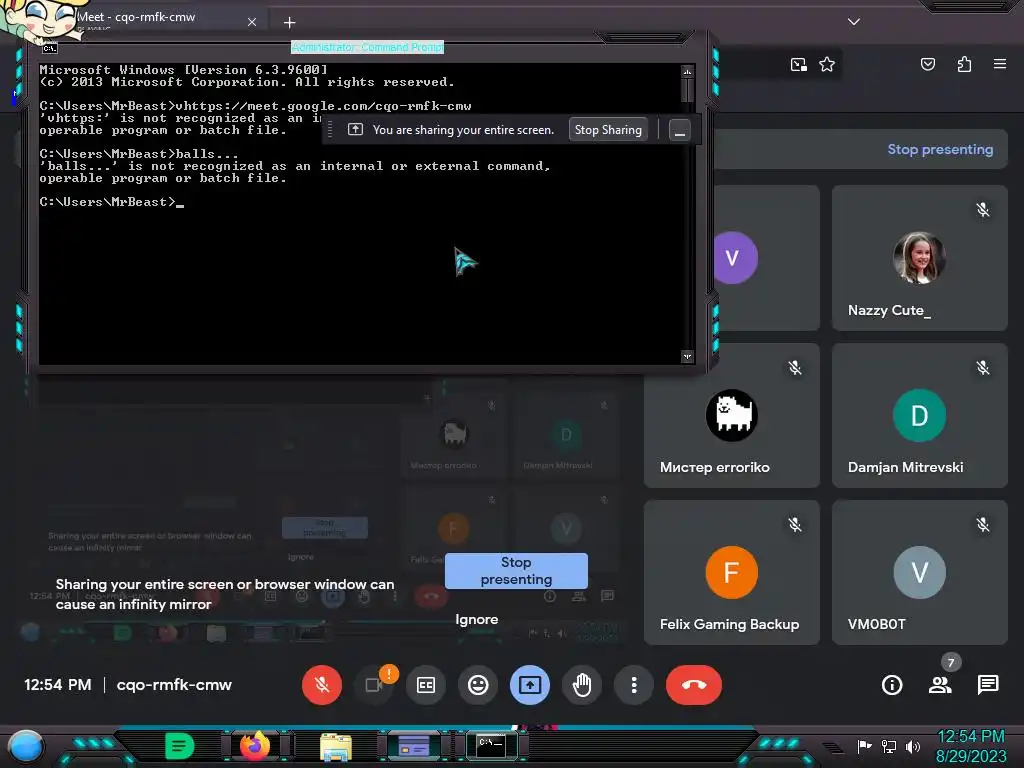Click muted mic icon on VMOBOT tile
Viewport: 1024px width, 768px height.
[983, 524]
